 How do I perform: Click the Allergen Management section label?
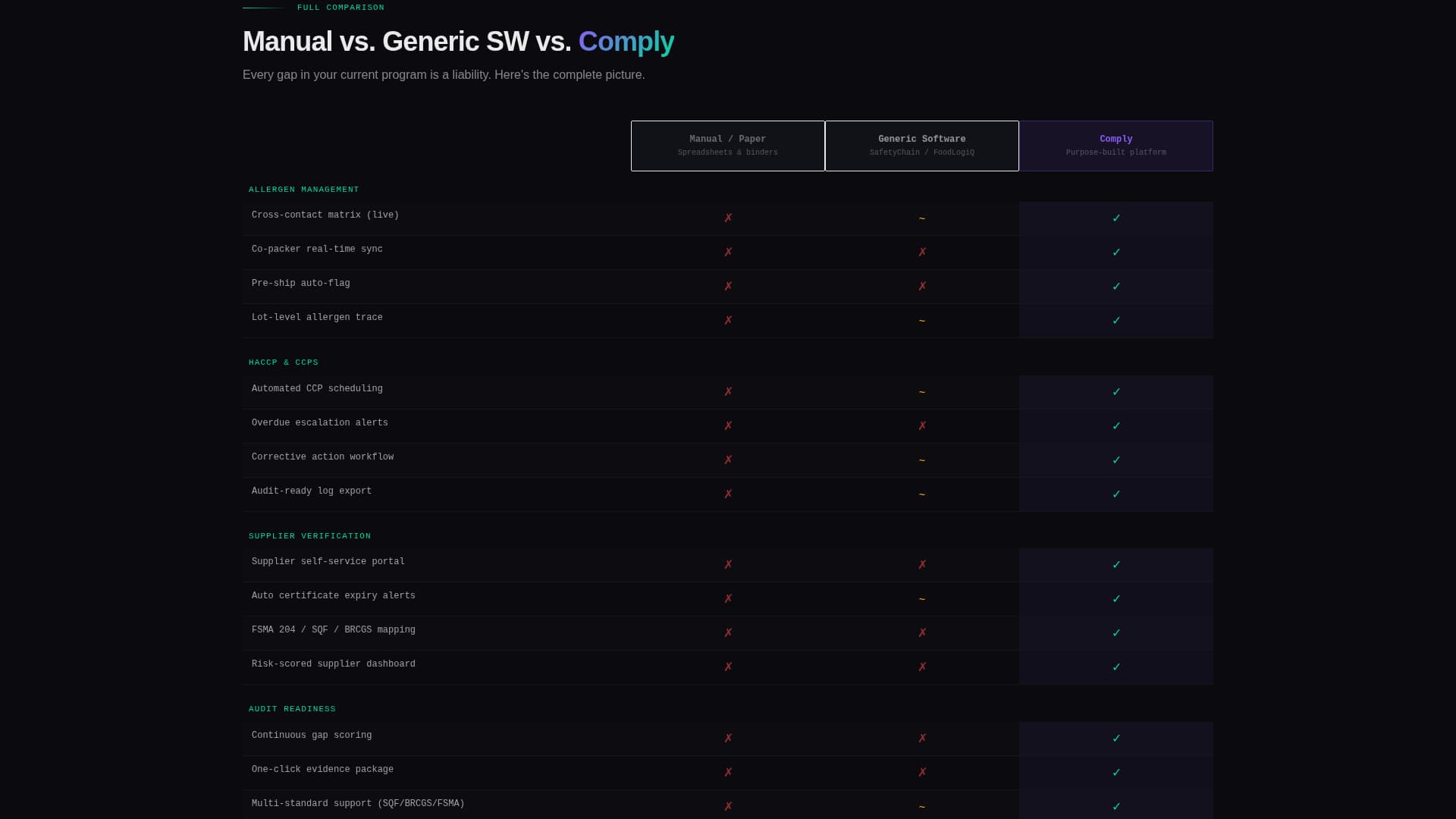tap(304, 190)
